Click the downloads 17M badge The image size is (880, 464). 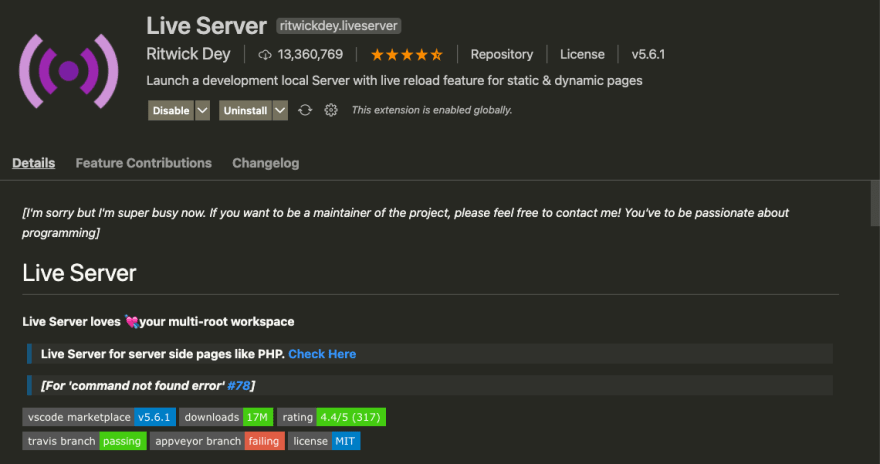[x=226, y=417]
